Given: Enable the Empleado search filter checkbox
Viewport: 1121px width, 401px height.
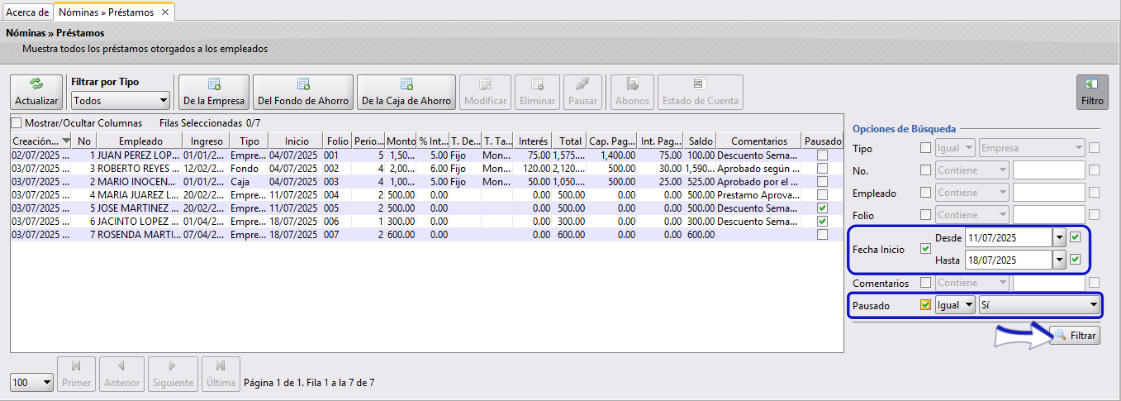Looking at the screenshot, I should 926,192.
